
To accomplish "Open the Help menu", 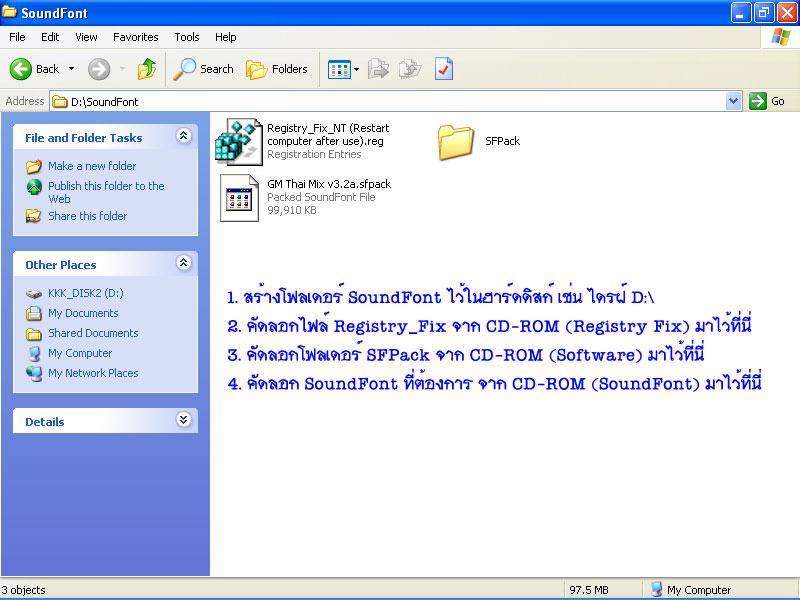I will 226,37.
